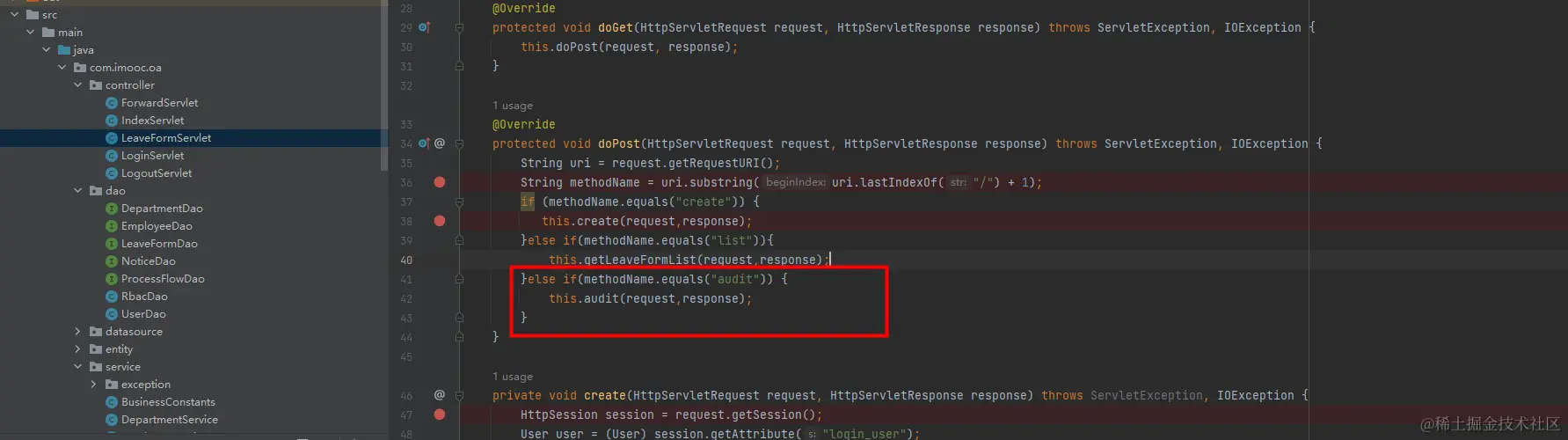The width and height of the screenshot is (1568, 440).
Task: Click the '1 usage' hint above create method
Action: 513,377
